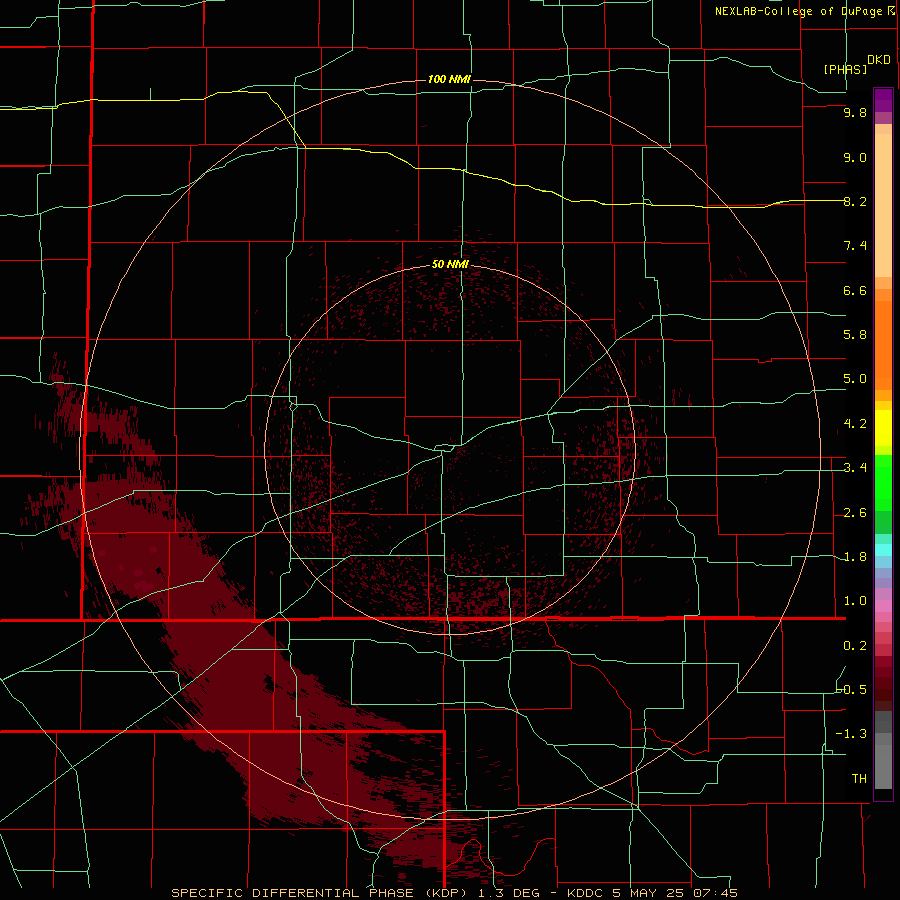Click the 100 NMI range ring label
This screenshot has height=900, width=900.
click(449, 79)
